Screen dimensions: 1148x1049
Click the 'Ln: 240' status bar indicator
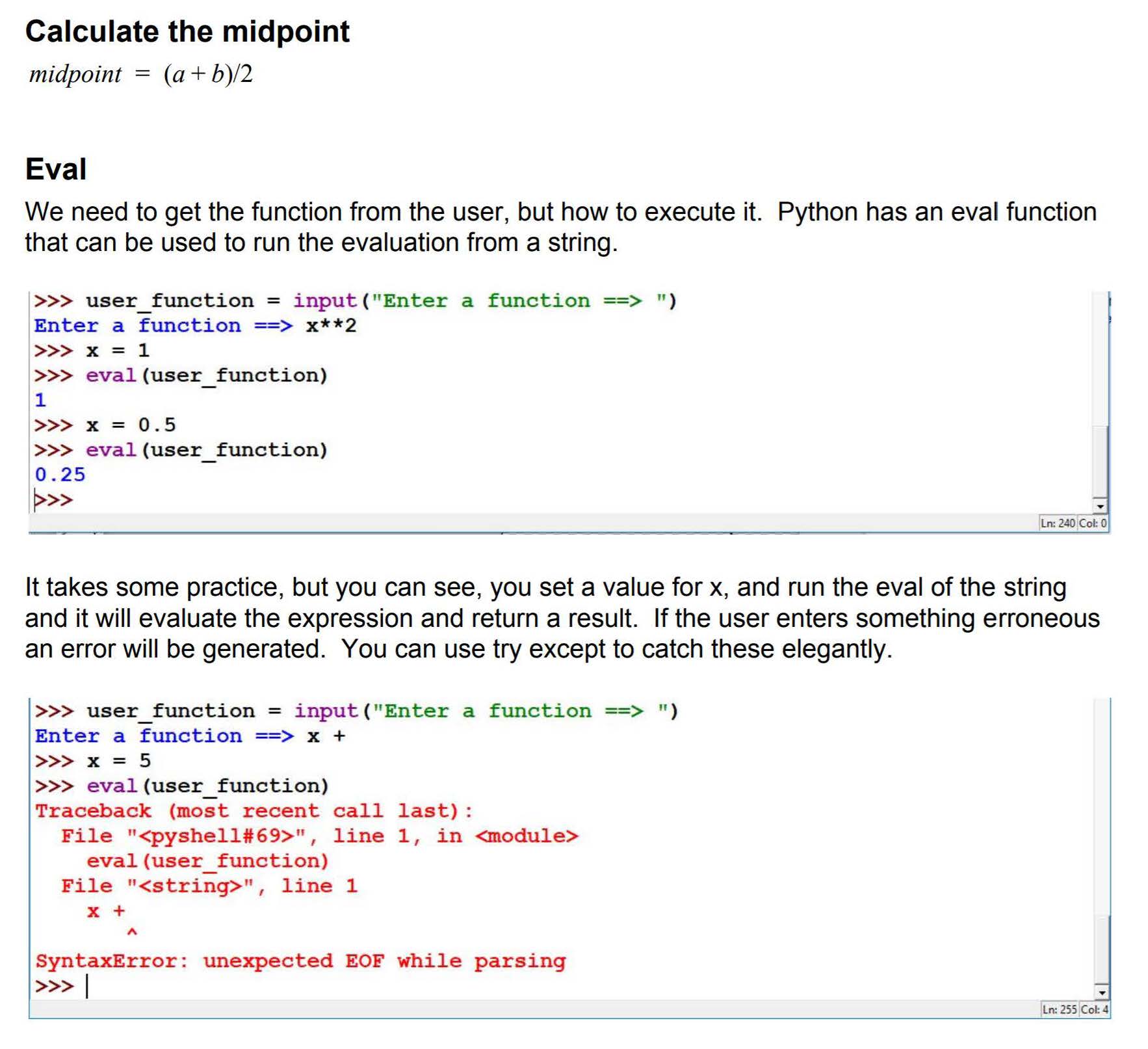coord(1058,523)
